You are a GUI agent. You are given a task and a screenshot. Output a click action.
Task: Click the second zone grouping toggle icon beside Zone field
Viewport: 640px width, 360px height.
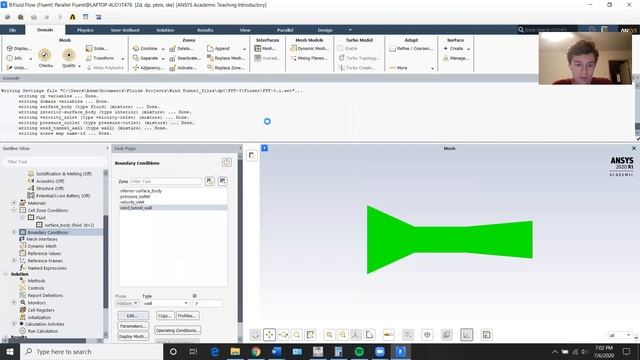[223, 181]
